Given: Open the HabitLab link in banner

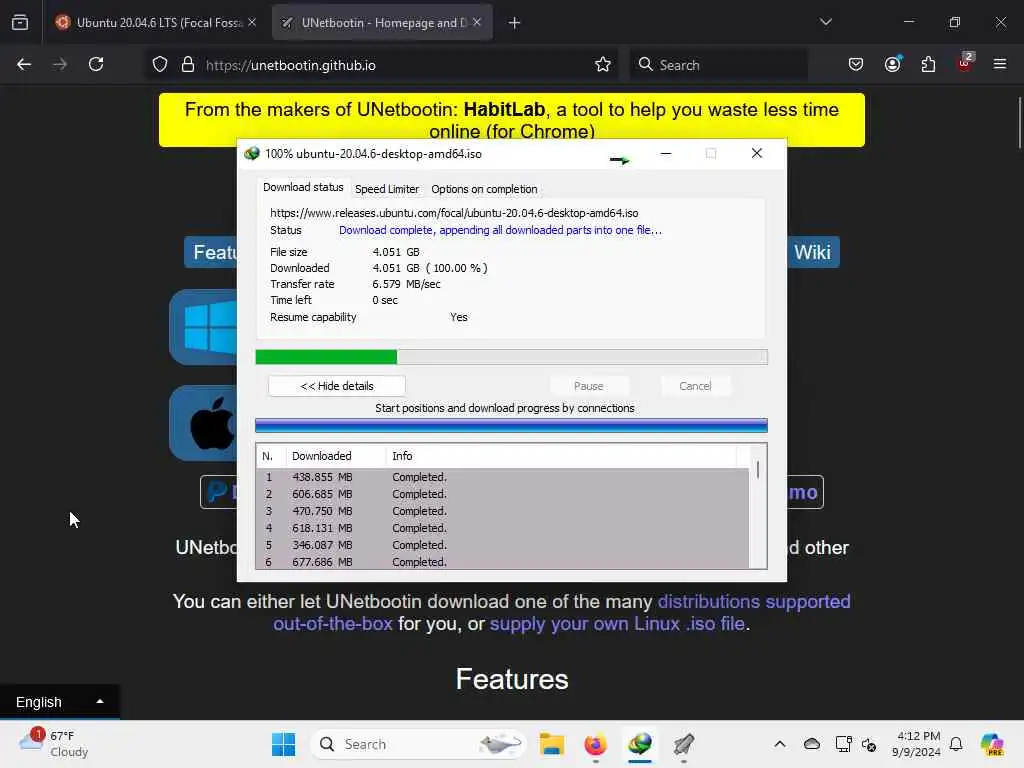Looking at the screenshot, I should tap(504, 110).
